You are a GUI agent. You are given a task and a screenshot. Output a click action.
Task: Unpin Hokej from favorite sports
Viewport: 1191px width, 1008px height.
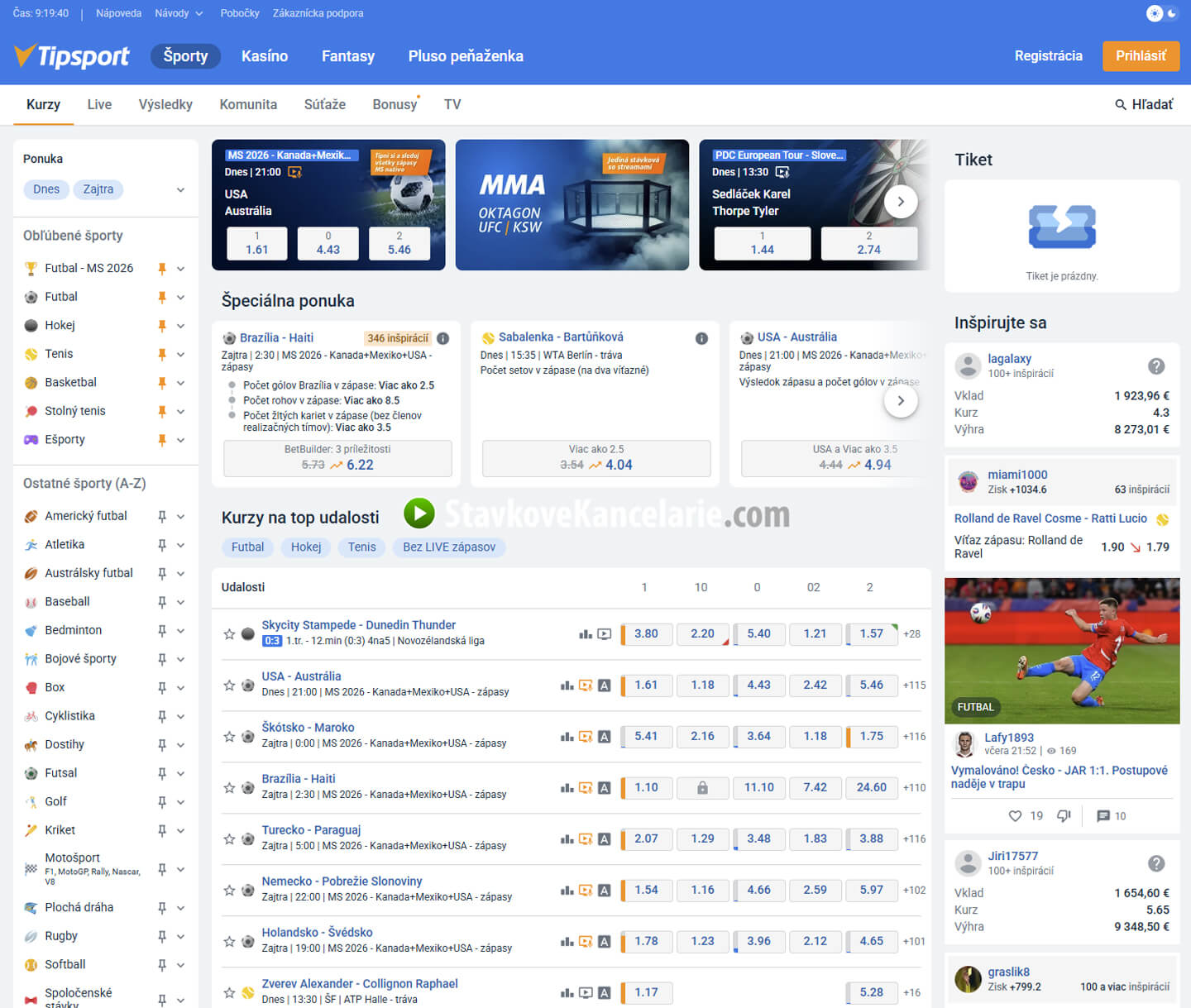[162, 325]
